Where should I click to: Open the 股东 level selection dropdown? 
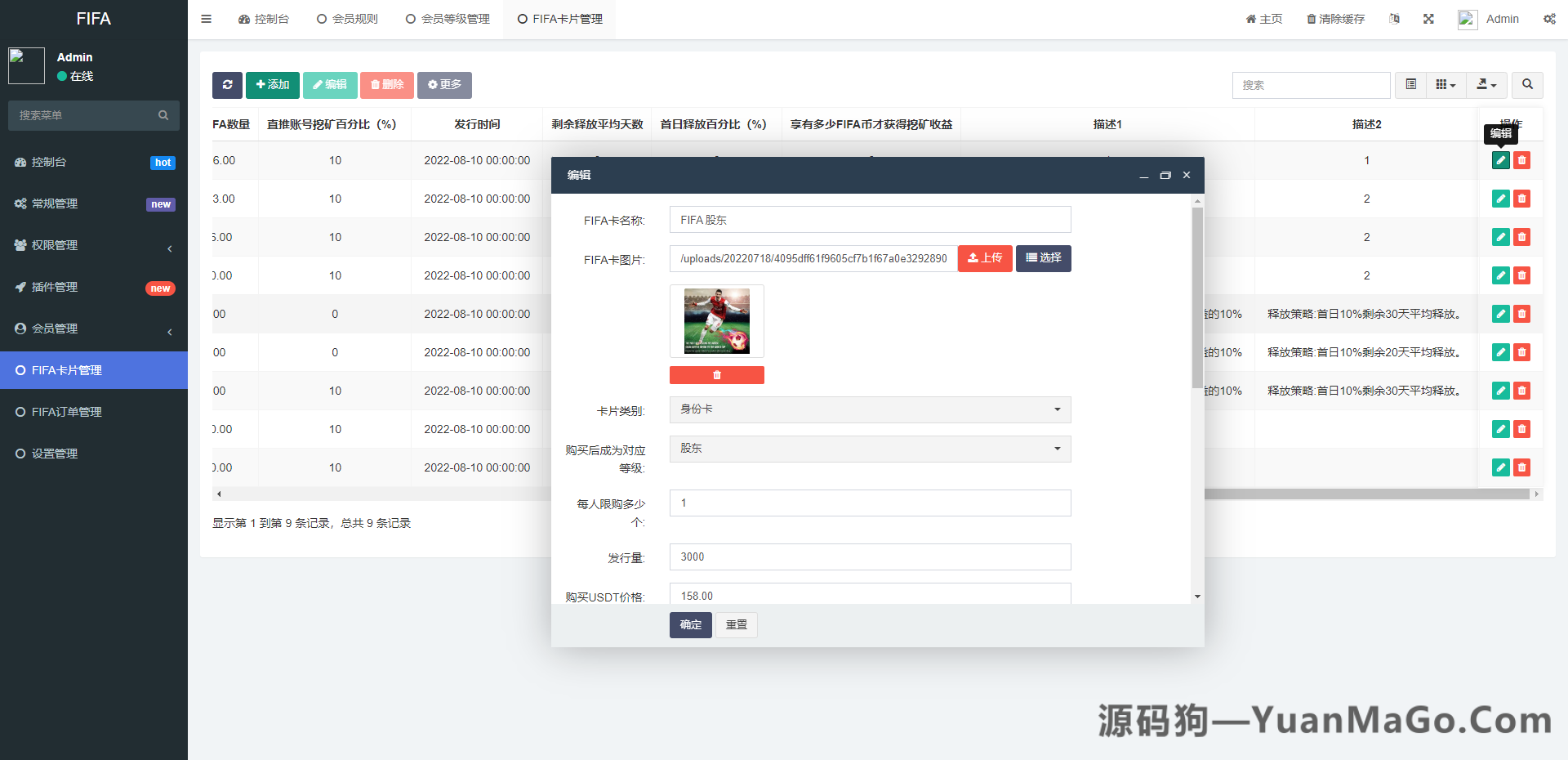[x=869, y=449]
